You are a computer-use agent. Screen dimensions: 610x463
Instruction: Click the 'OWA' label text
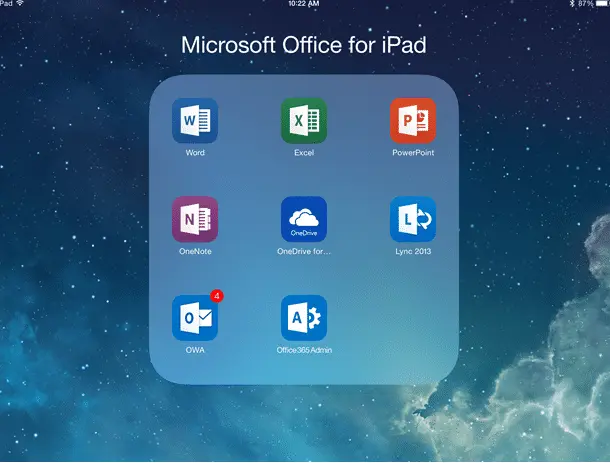(195, 350)
